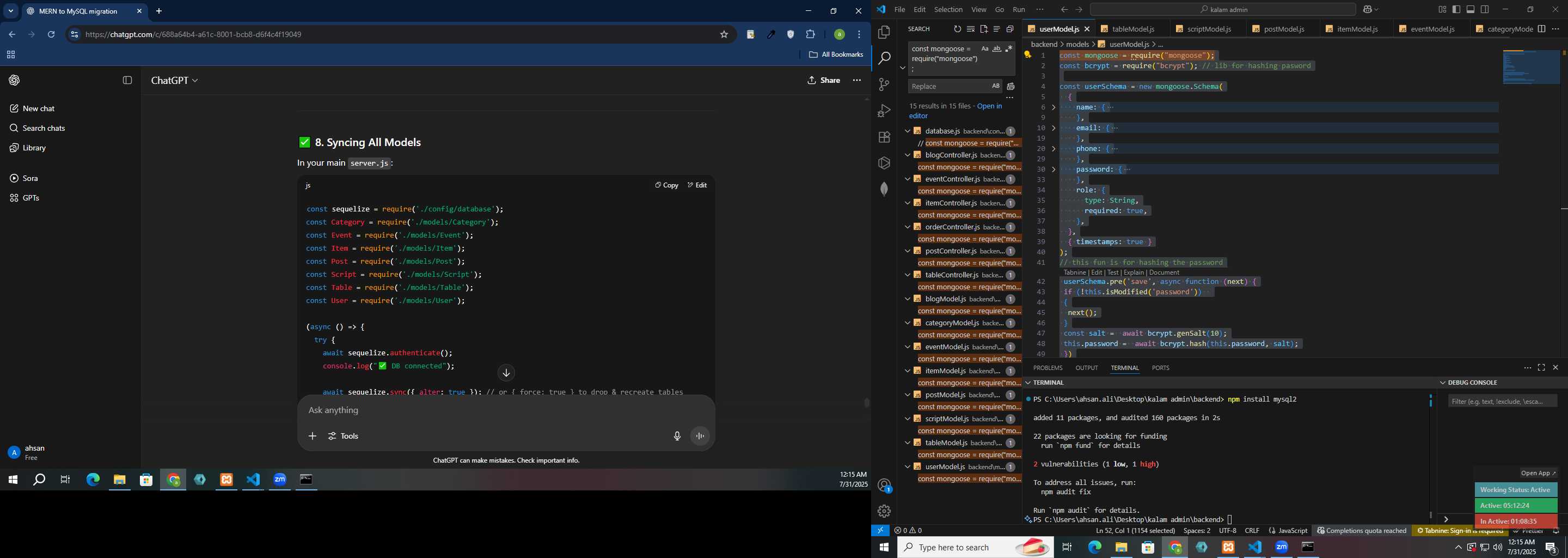Click the Debug Console filter field
The height and width of the screenshot is (558, 1568).
pos(1502,402)
